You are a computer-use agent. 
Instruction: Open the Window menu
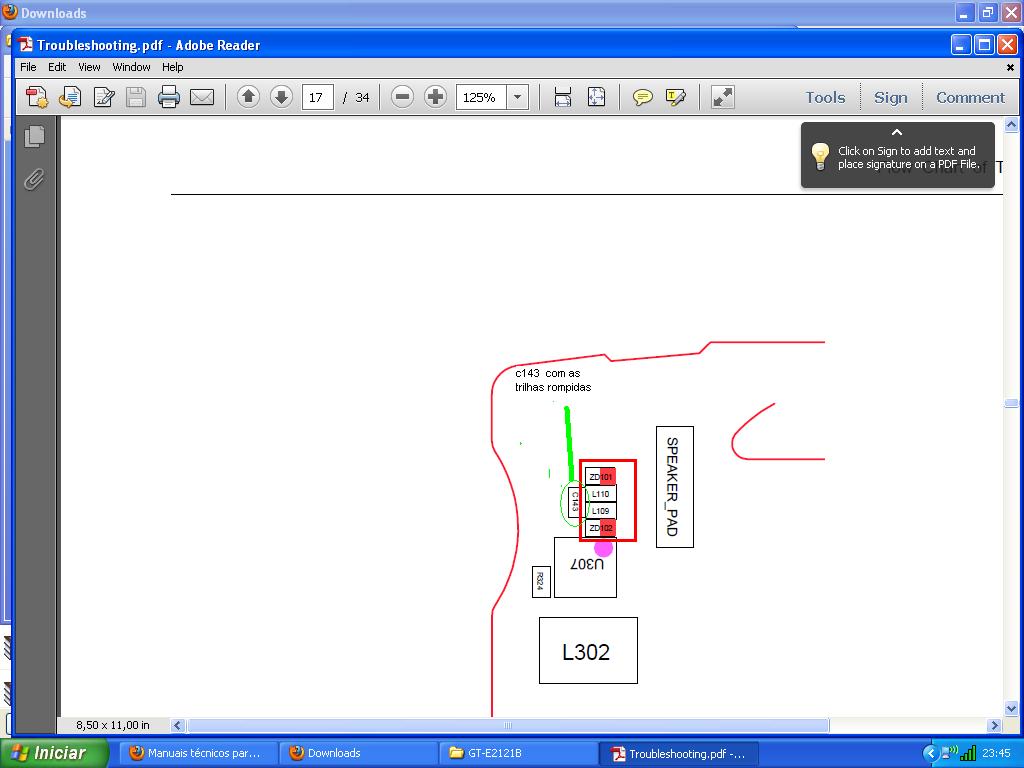coord(131,67)
